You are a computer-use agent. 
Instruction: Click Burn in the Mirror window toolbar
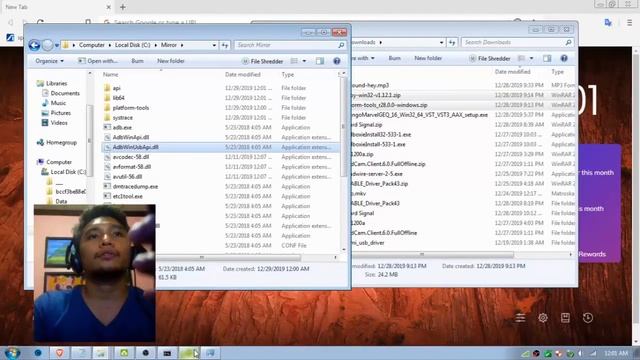coord(137,61)
